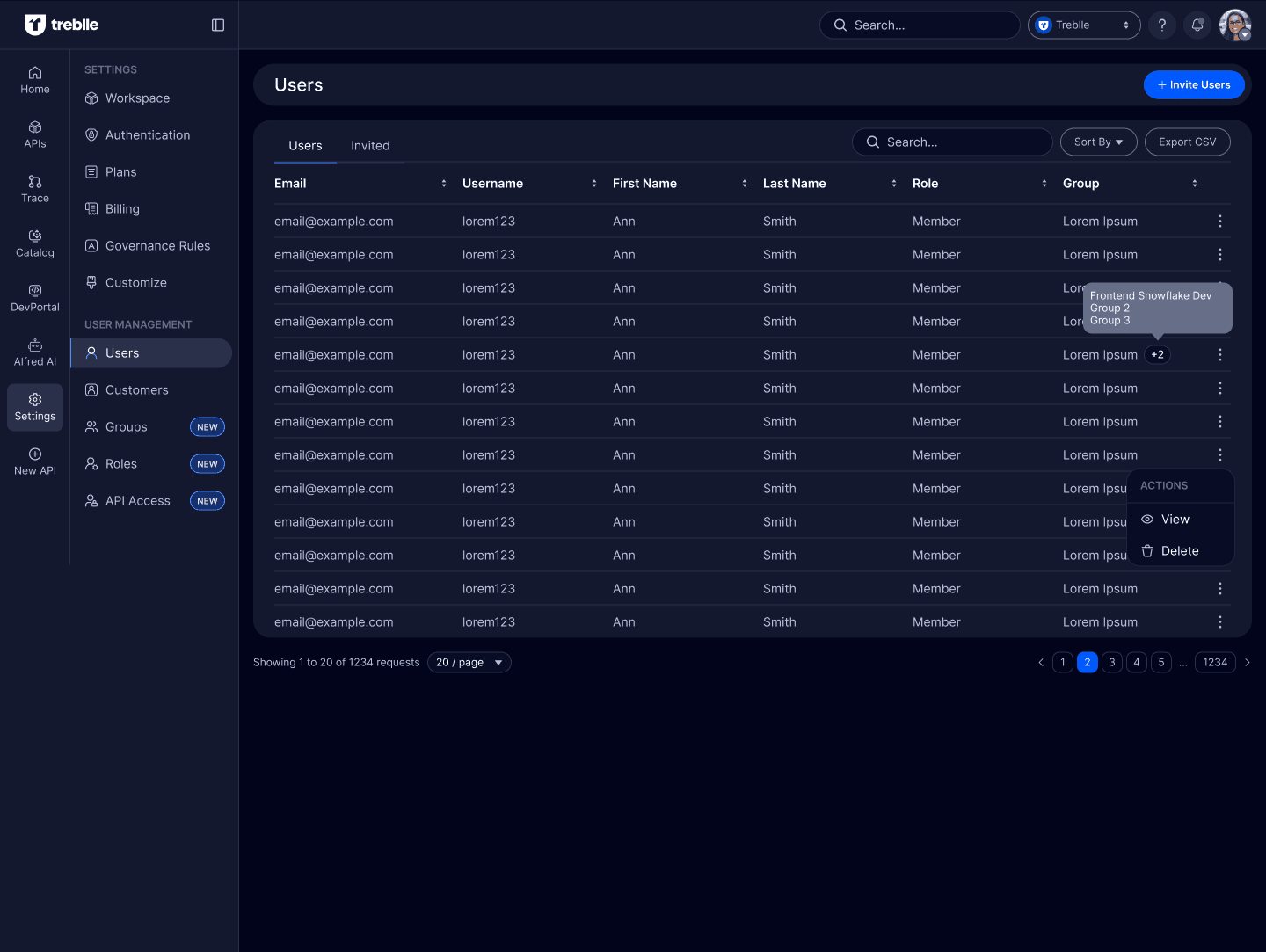
Task: Open the Trace section in left rail
Action: pyautogui.click(x=35, y=189)
